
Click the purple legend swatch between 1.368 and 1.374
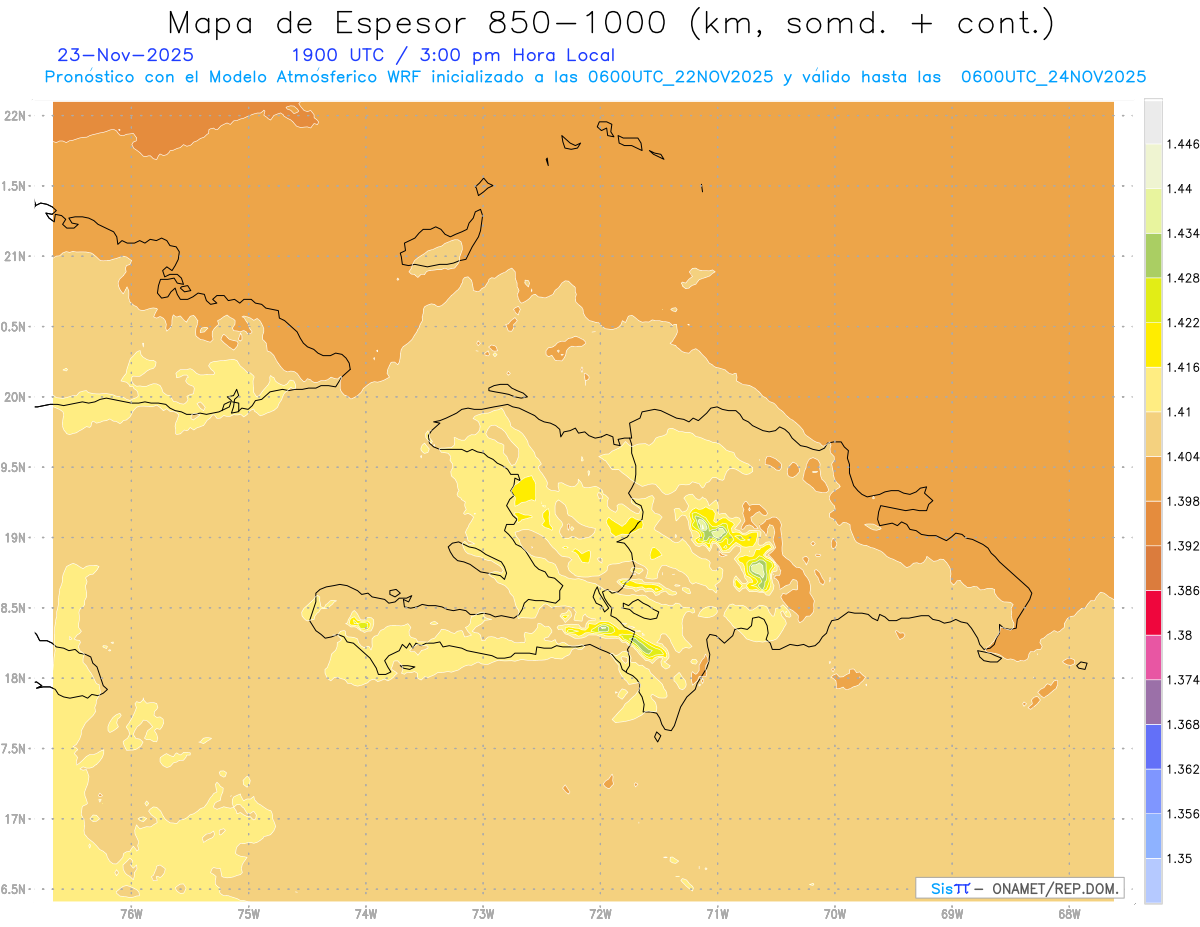pos(1153,702)
